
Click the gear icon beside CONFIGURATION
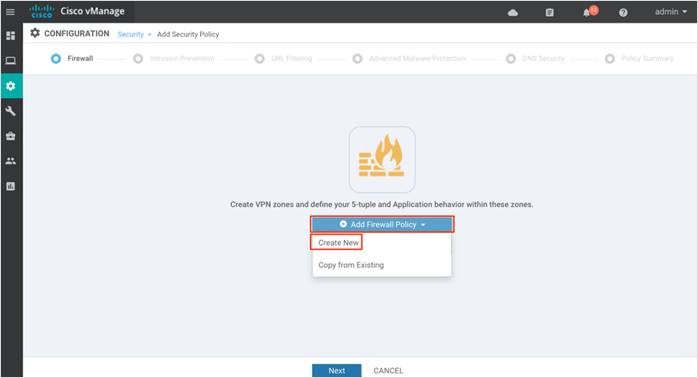(35, 33)
